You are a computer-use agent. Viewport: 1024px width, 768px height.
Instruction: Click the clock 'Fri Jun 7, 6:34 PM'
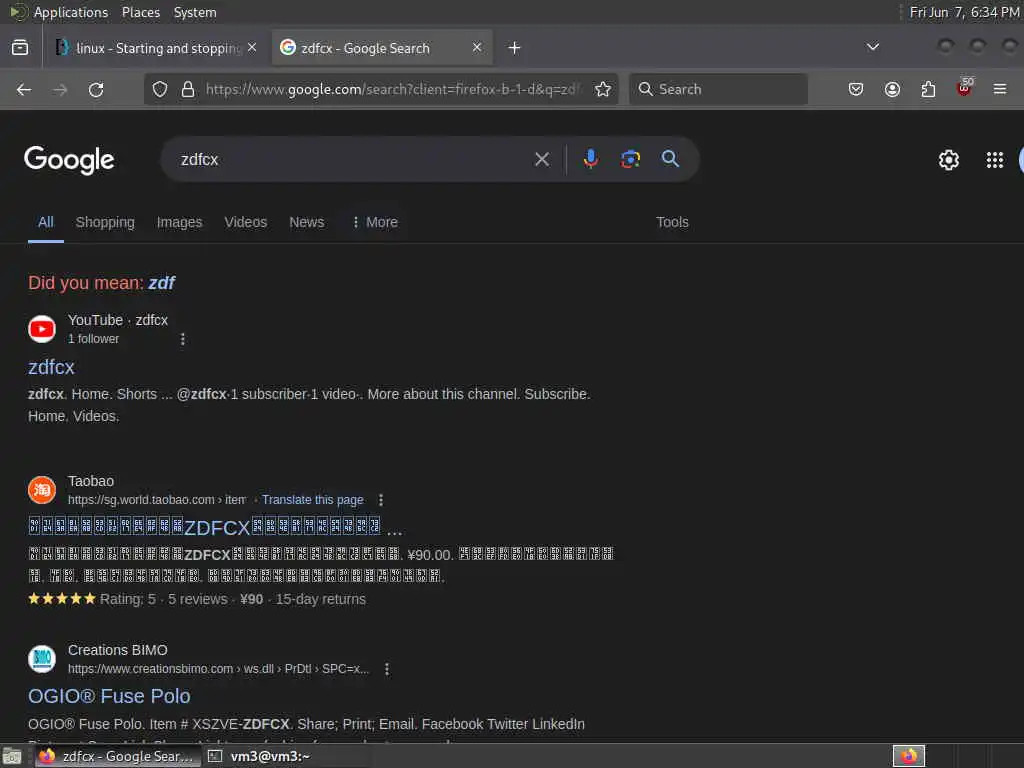[965, 12]
